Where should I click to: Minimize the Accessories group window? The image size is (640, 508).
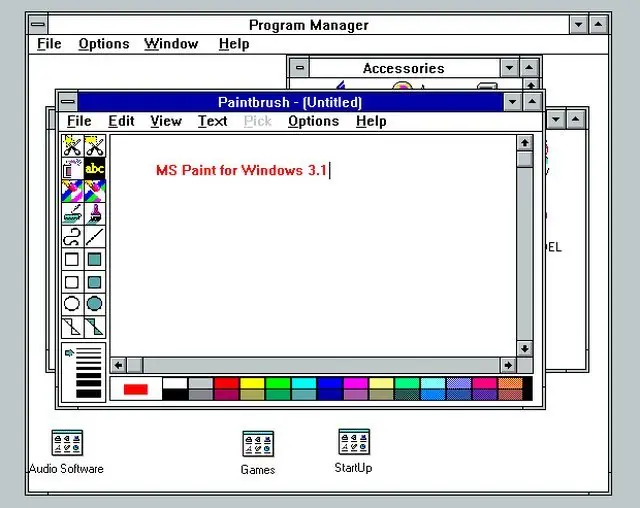[509, 68]
